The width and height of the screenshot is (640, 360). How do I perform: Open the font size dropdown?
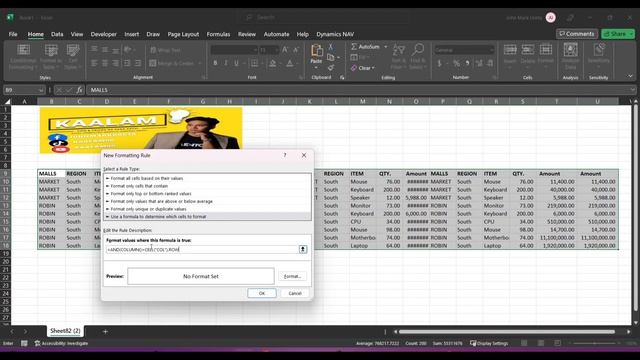click(x=276, y=50)
